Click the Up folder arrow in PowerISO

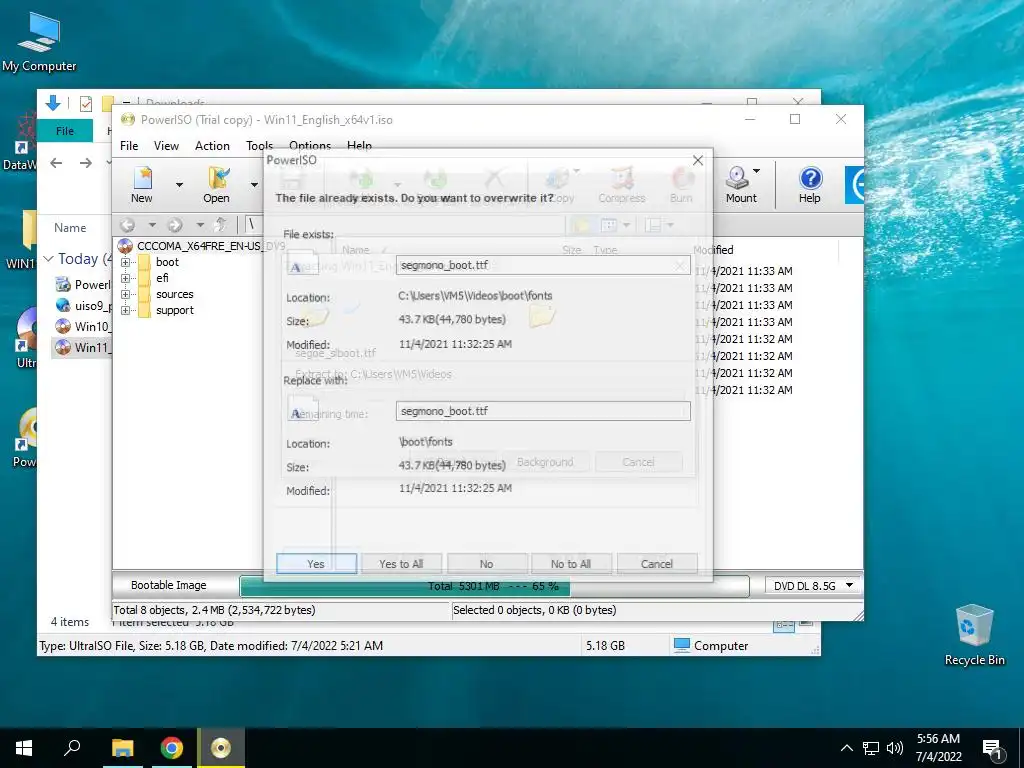click(x=221, y=225)
